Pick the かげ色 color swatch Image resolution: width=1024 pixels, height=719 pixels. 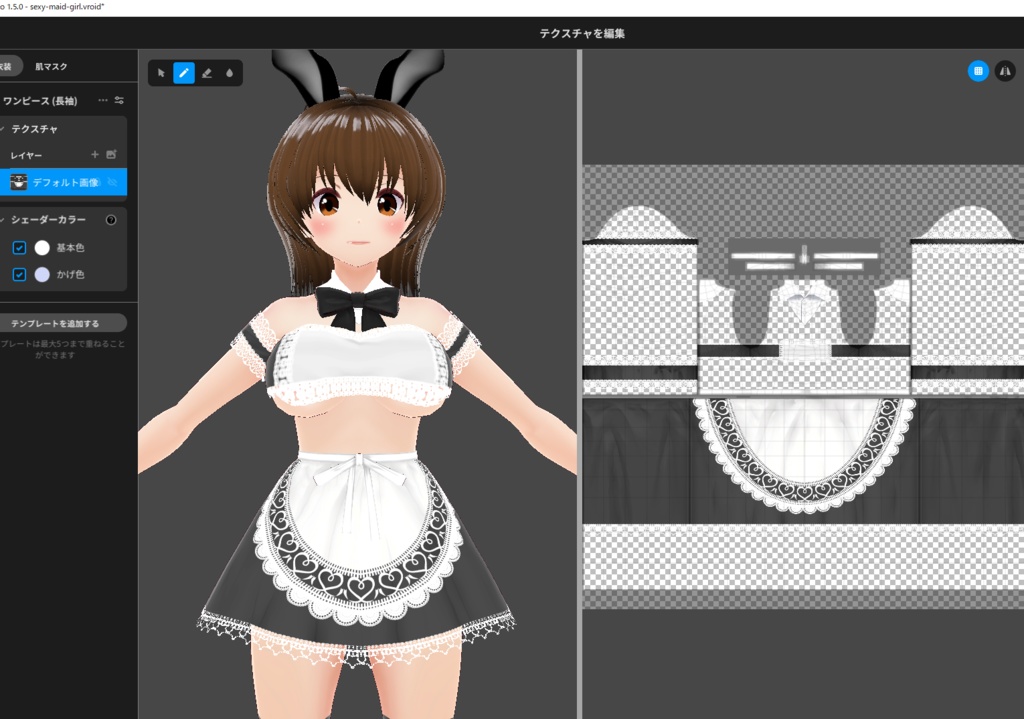(x=43, y=273)
